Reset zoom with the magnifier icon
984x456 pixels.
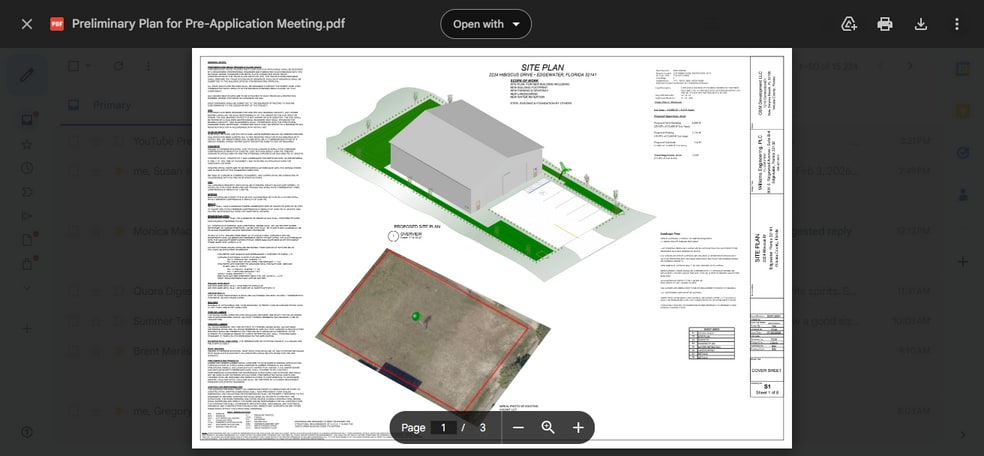click(x=548, y=427)
